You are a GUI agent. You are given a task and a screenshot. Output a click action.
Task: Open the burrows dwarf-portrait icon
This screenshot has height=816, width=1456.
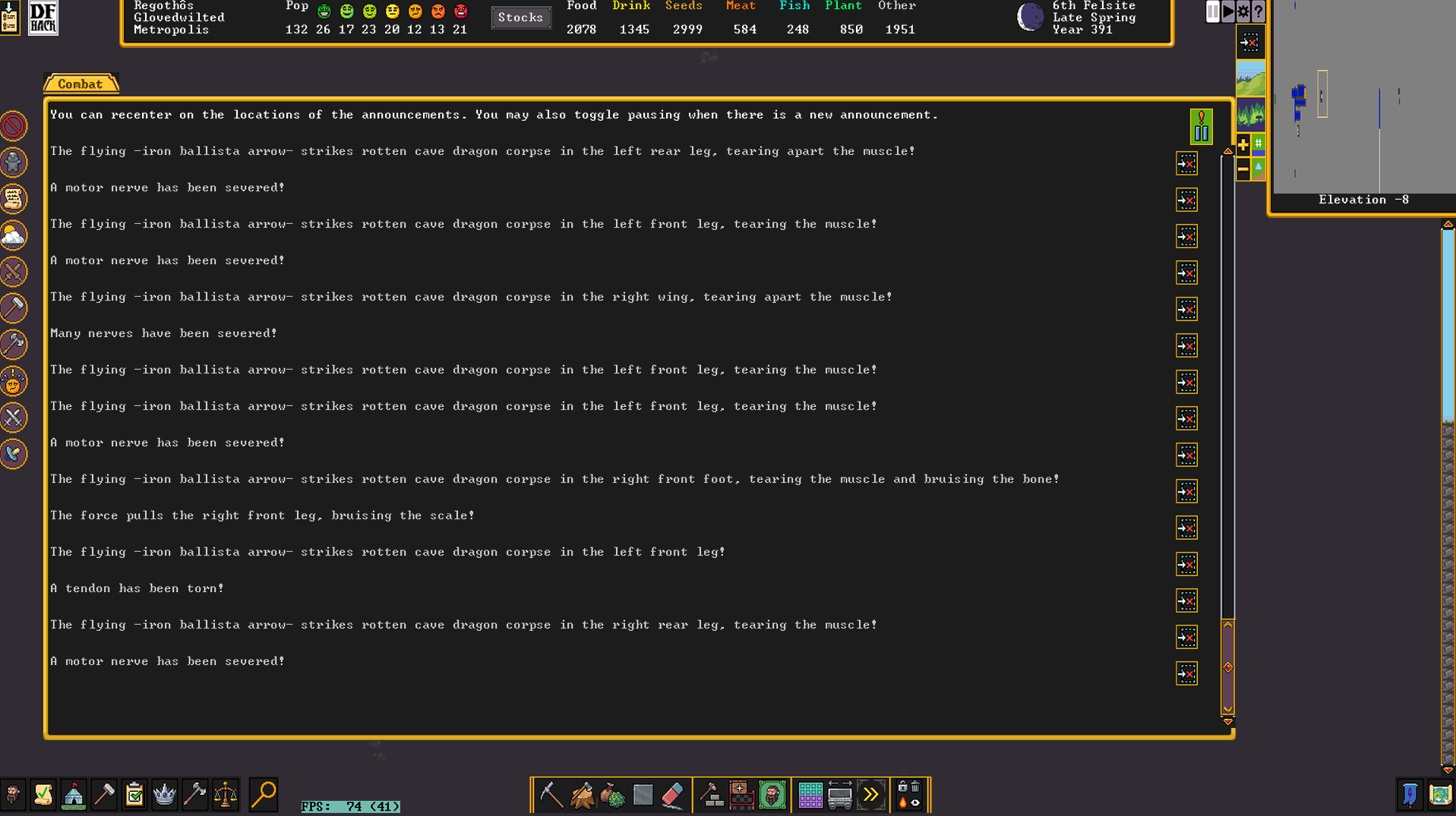(772, 795)
